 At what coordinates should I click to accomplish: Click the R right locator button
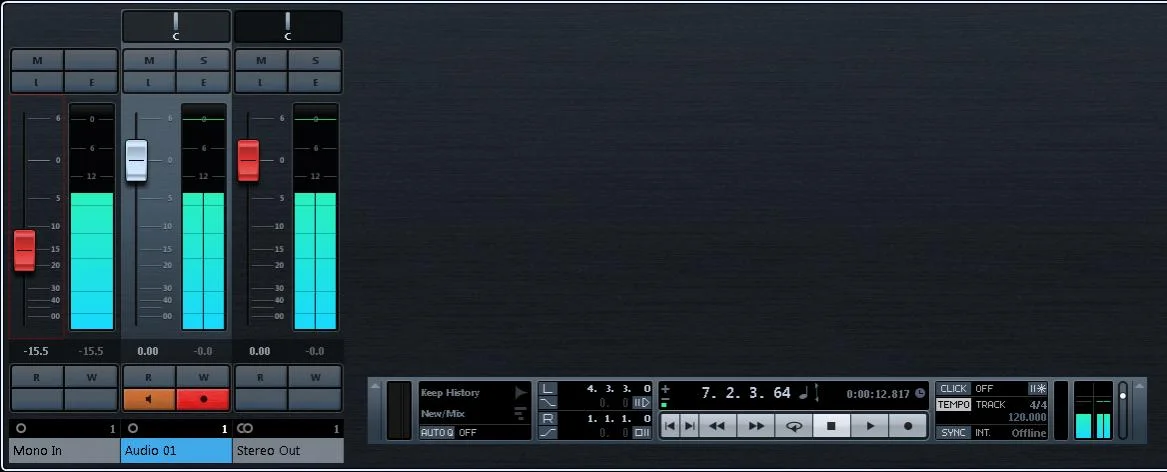548,418
